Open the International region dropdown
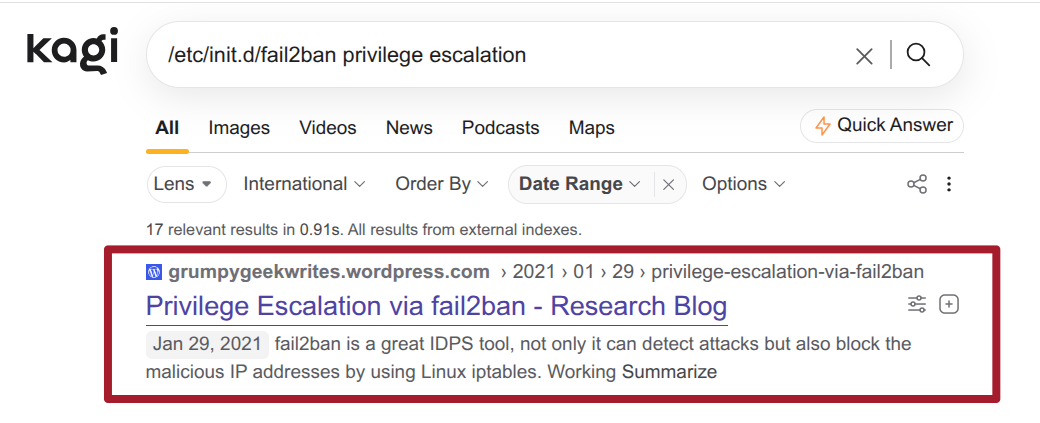The width and height of the screenshot is (1040, 423). click(304, 184)
